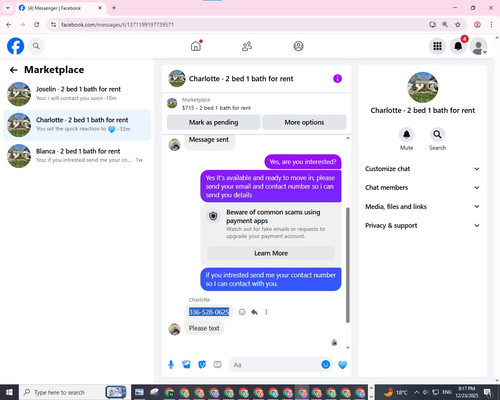500x400 pixels.
Task: Expand Customize chat section
Action: [x=422, y=169]
